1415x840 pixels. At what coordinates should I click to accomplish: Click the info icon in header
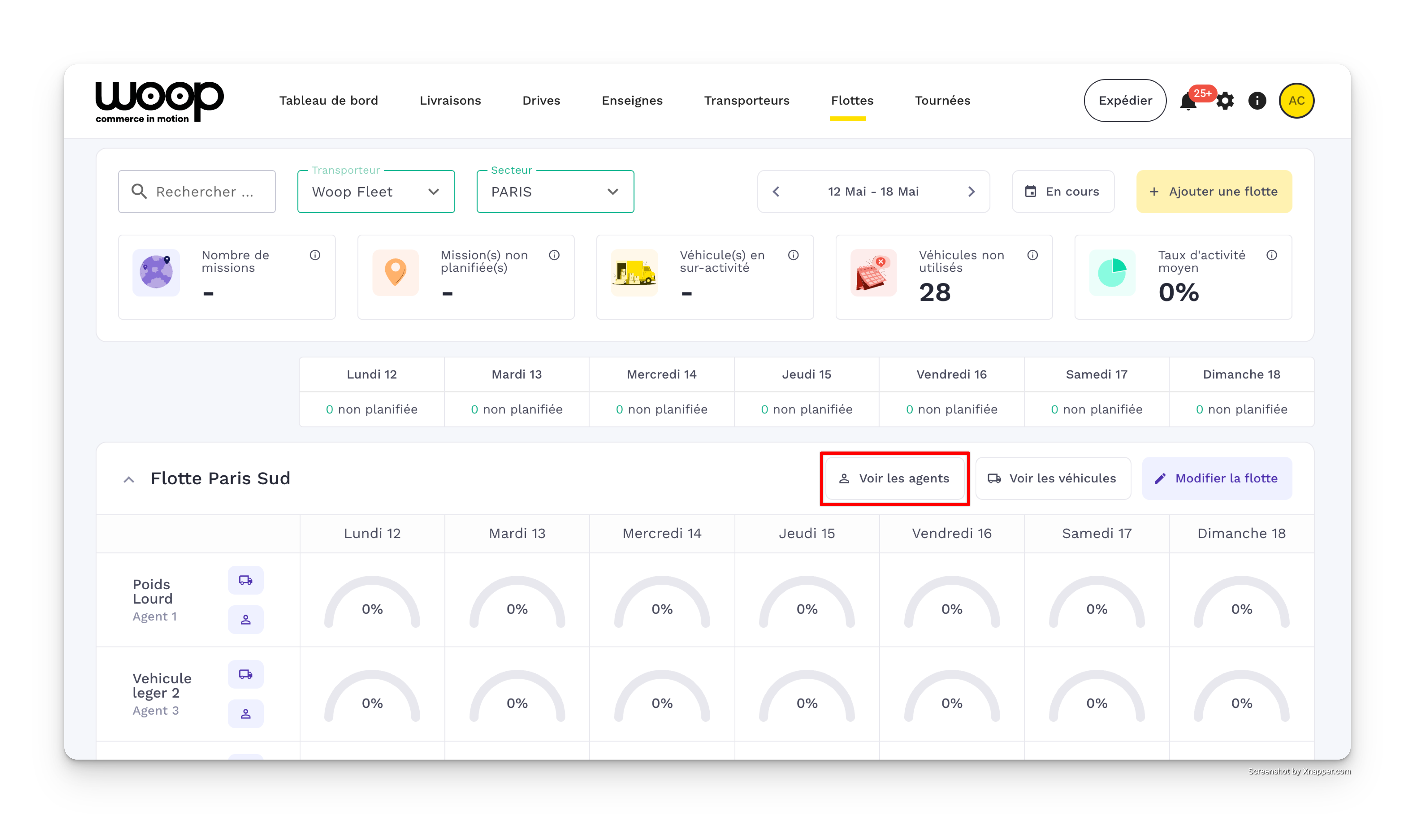[1257, 101]
